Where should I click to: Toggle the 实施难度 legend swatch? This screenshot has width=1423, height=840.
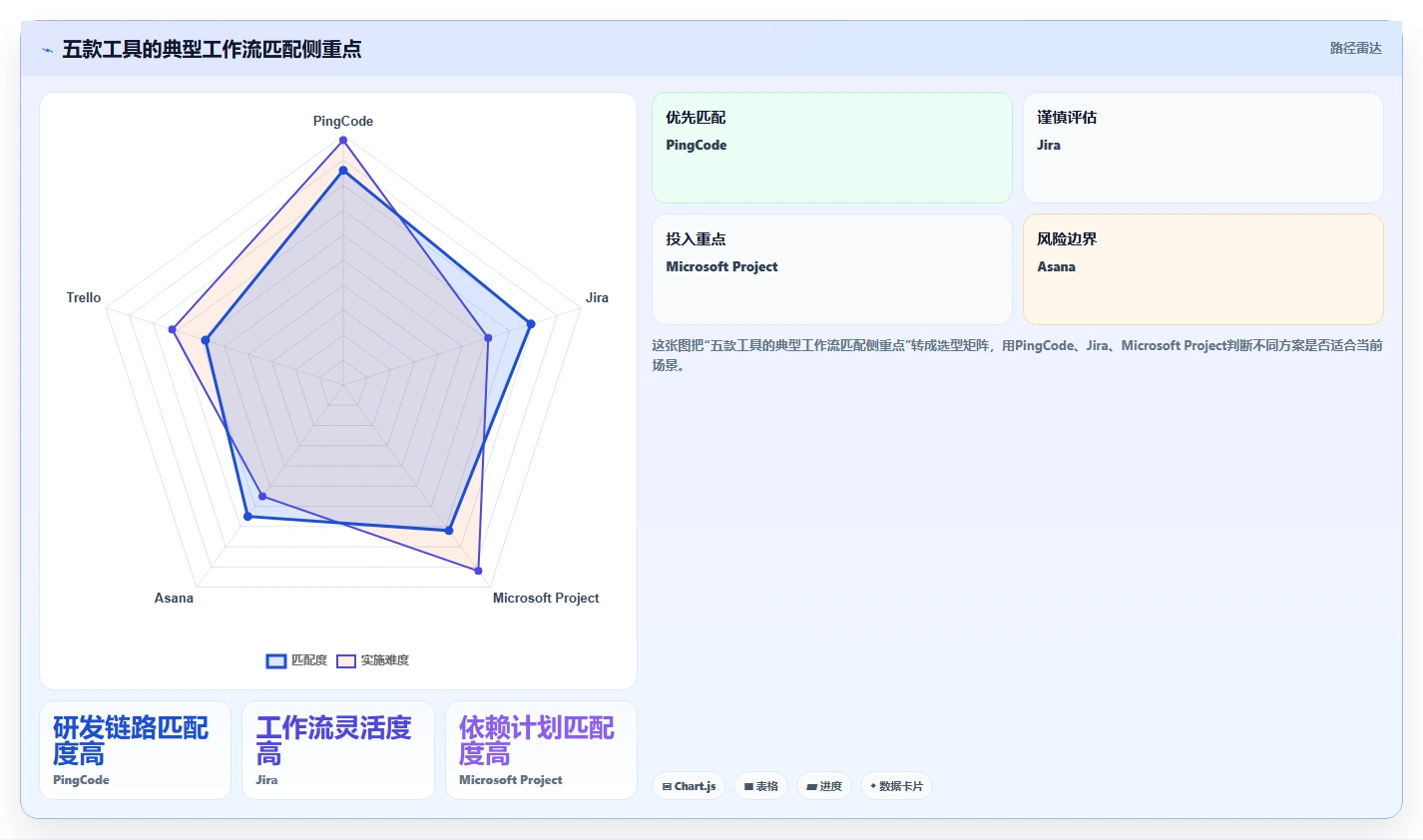[346, 660]
